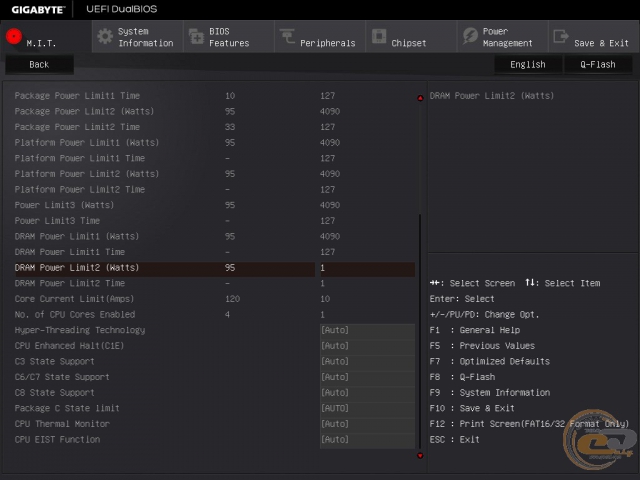This screenshot has height=480, width=640.
Task: Click the DRAM Power Limit2 Time value 1
Action: (322, 283)
